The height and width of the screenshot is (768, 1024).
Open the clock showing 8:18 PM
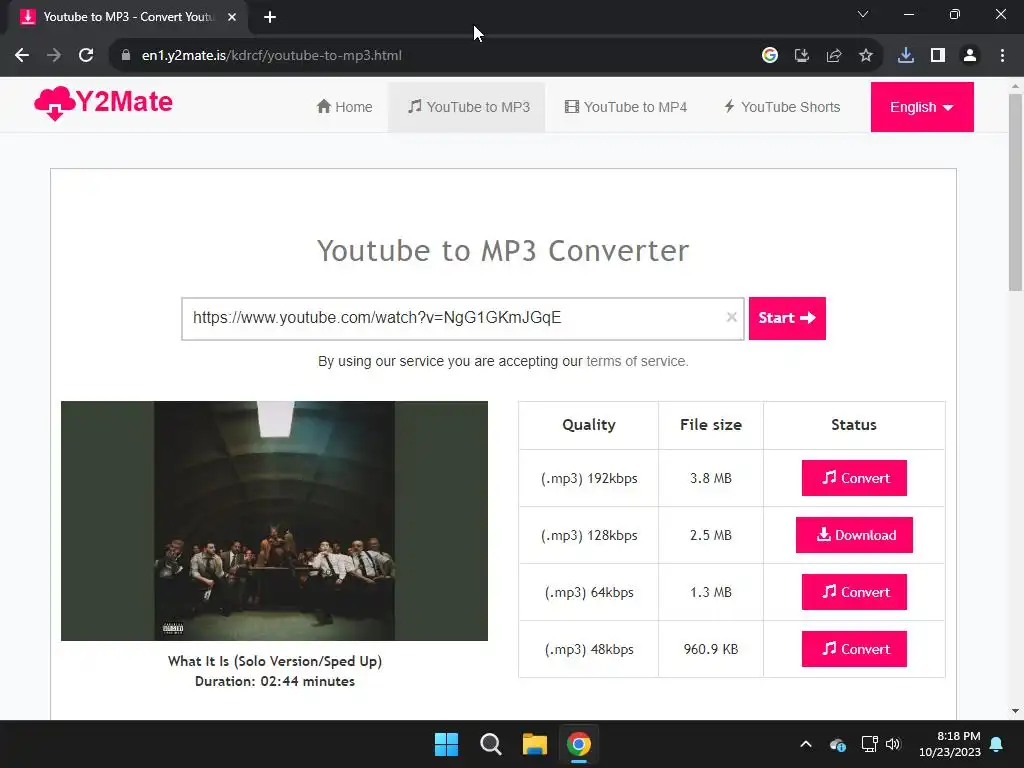tap(950, 744)
